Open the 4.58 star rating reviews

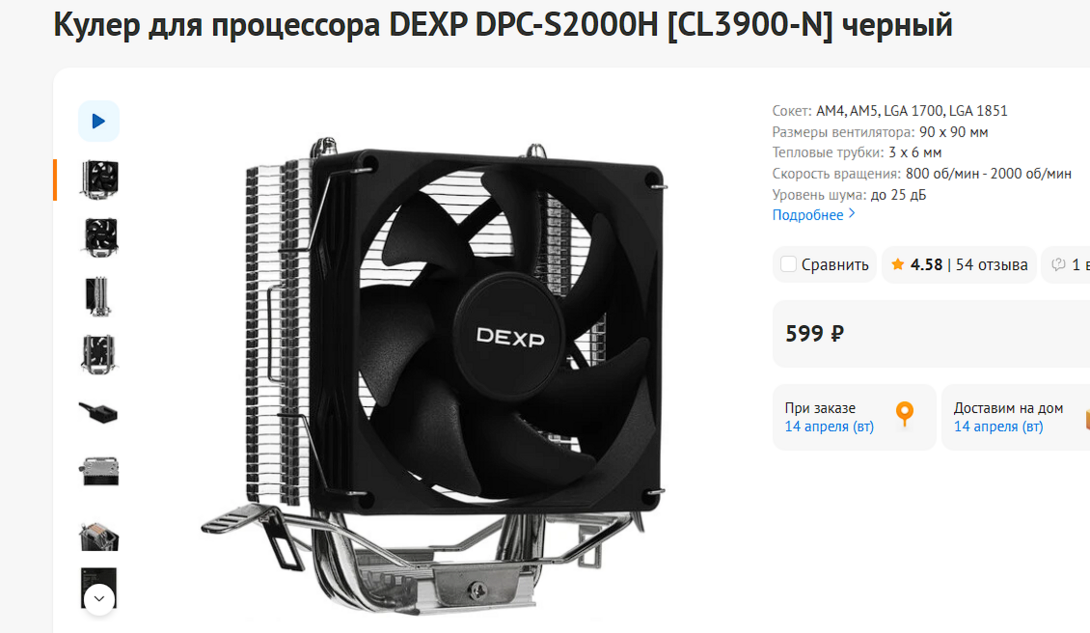(x=959, y=265)
